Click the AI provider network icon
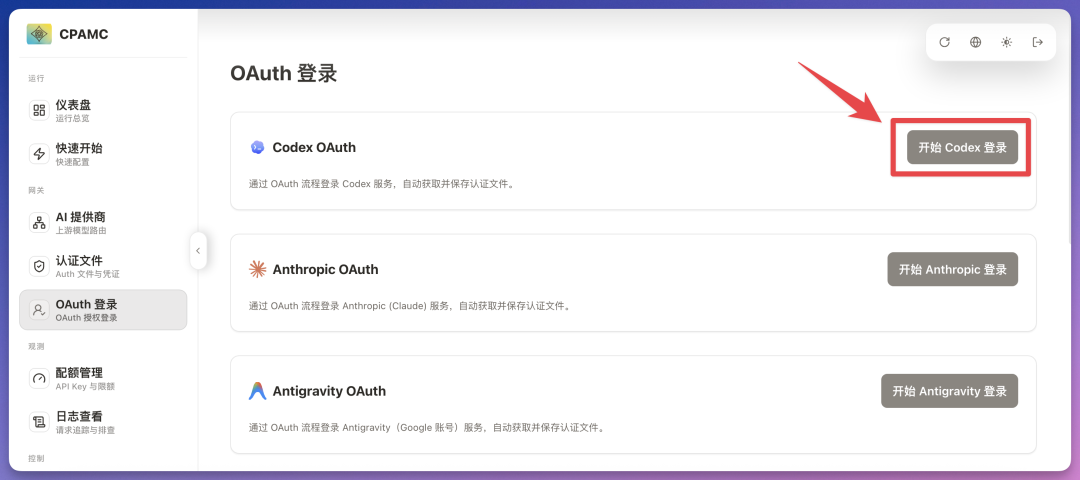Viewport: 1080px width, 480px height. (39, 222)
